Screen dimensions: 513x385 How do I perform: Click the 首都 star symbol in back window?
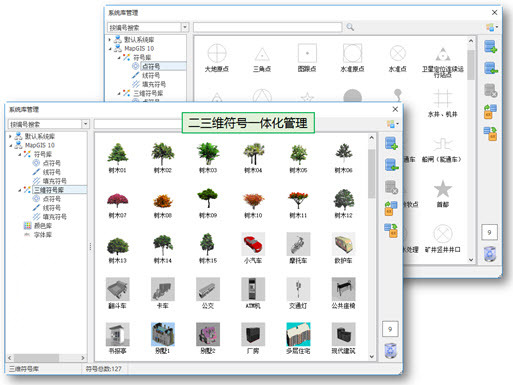[x=443, y=194]
